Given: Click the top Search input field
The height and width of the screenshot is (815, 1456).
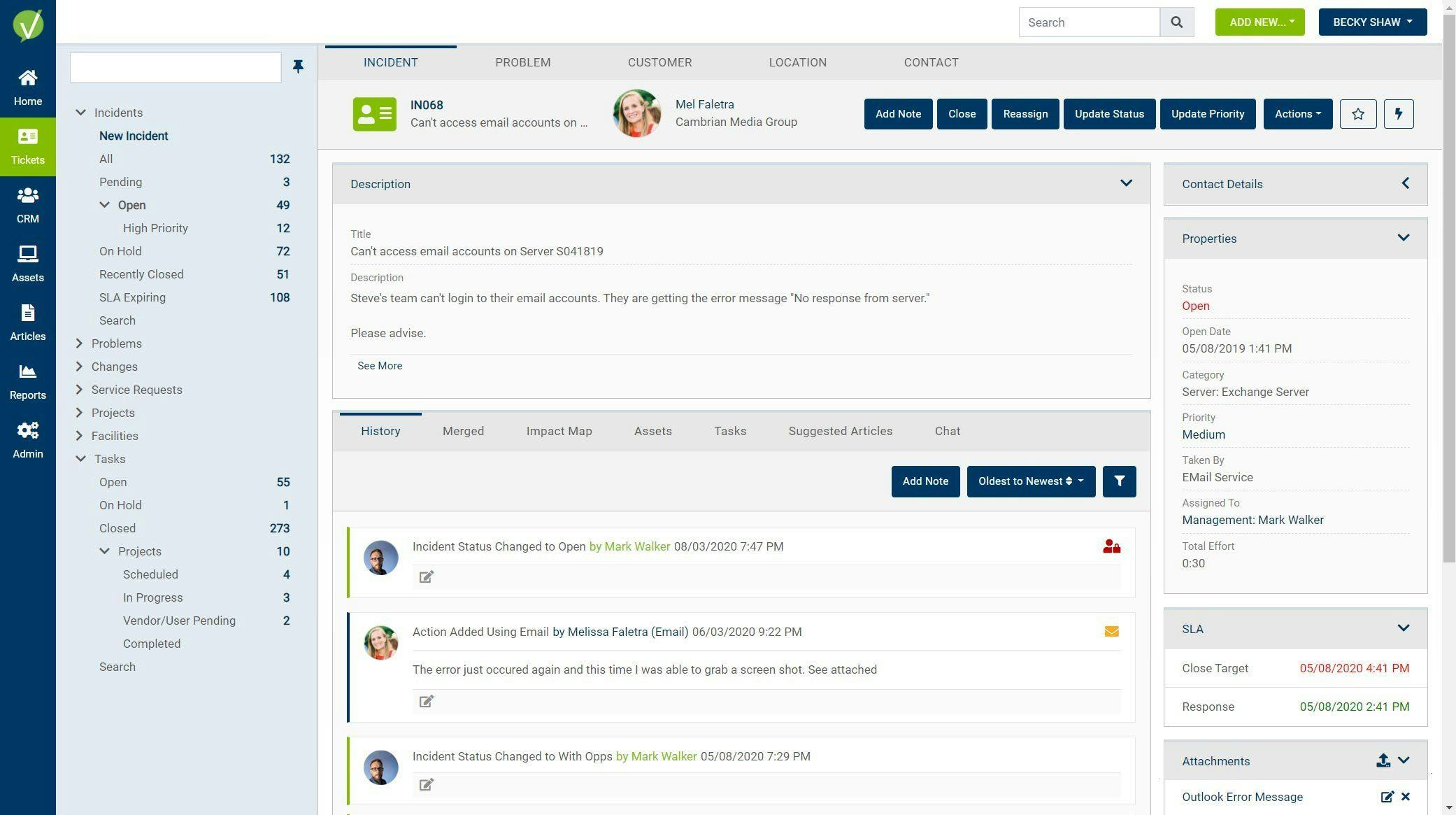Looking at the screenshot, I should [x=1088, y=22].
